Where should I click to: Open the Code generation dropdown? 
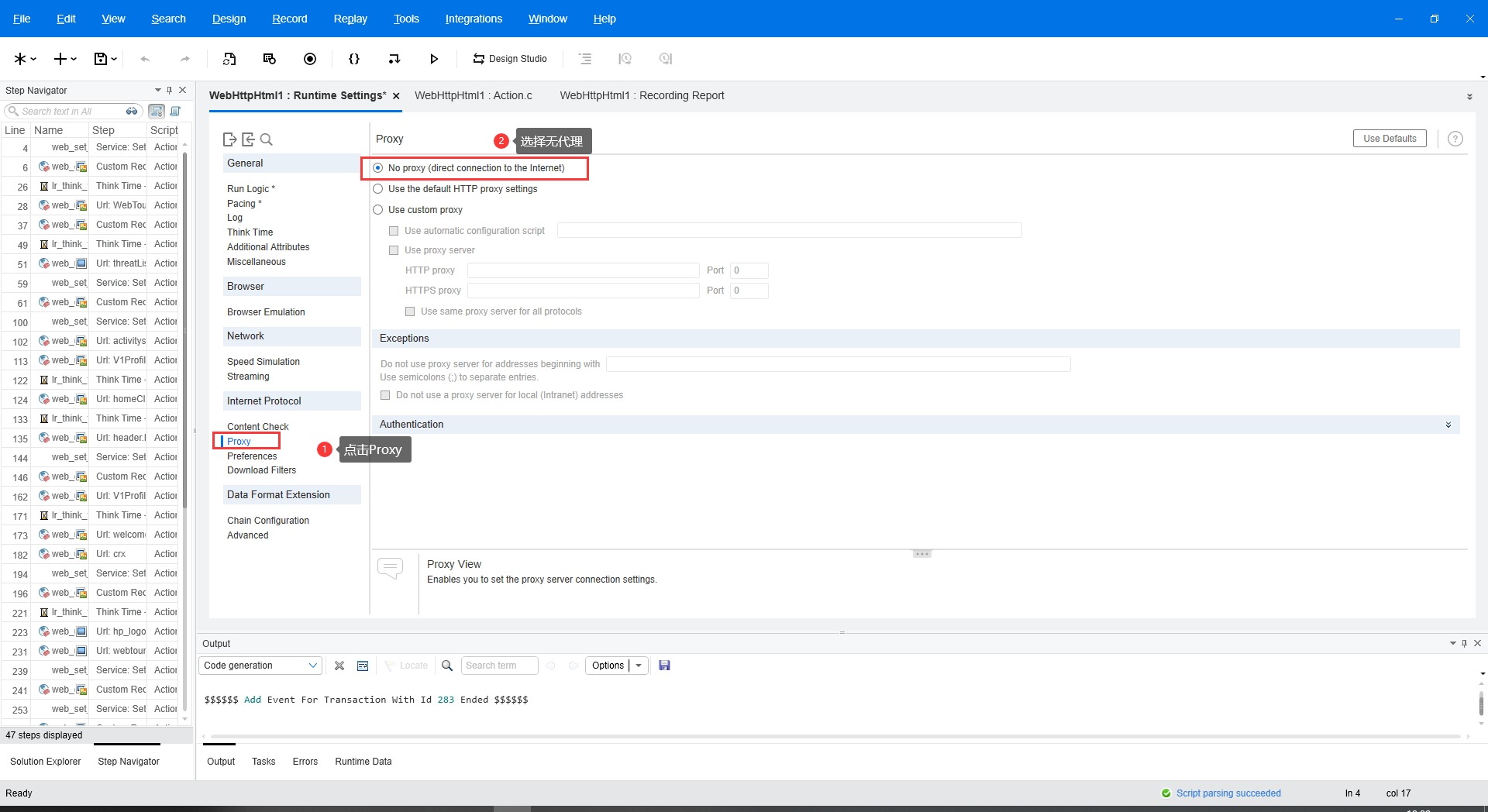(260, 666)
